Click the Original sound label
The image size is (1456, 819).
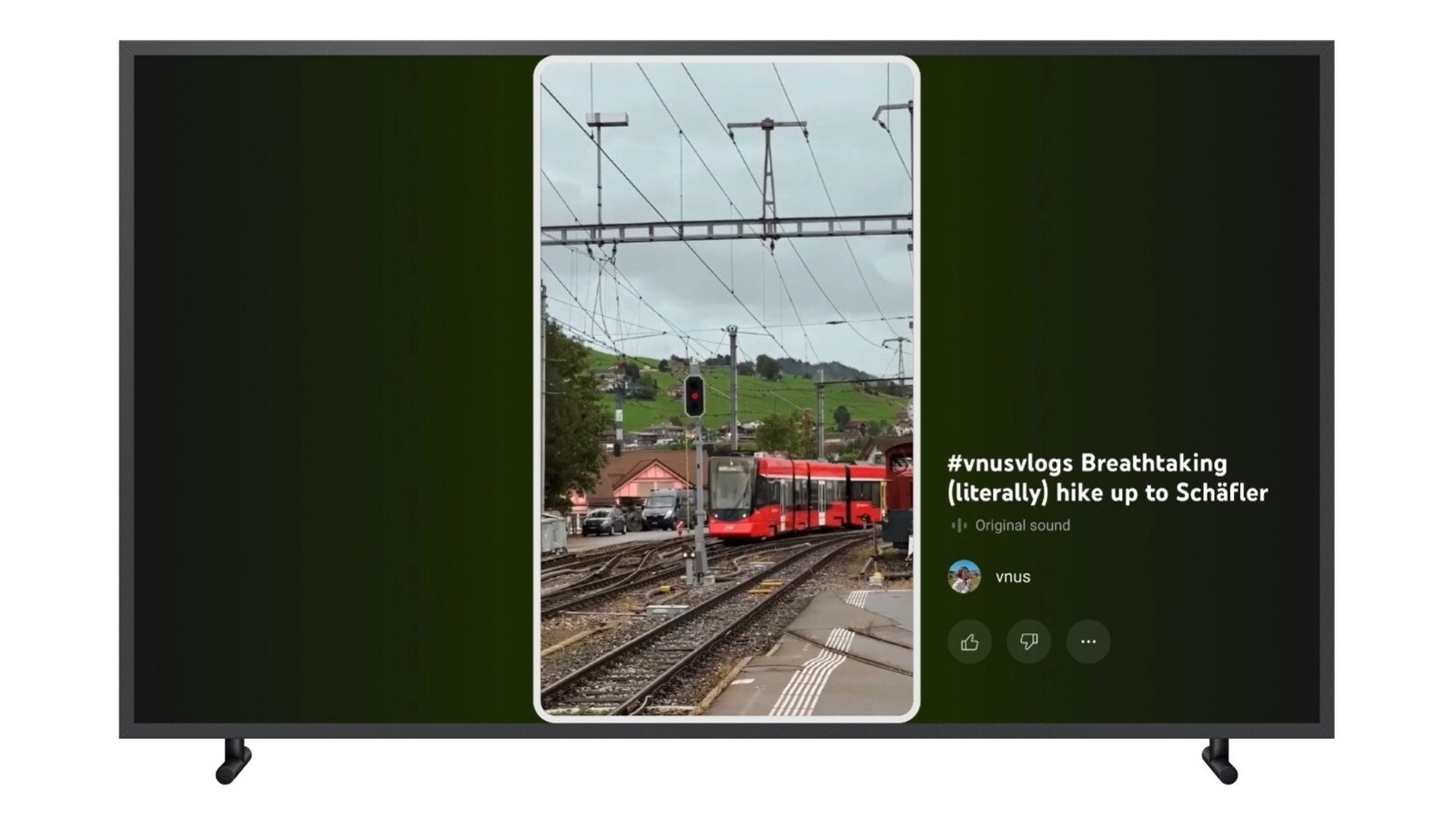[x=1022, y=525]
